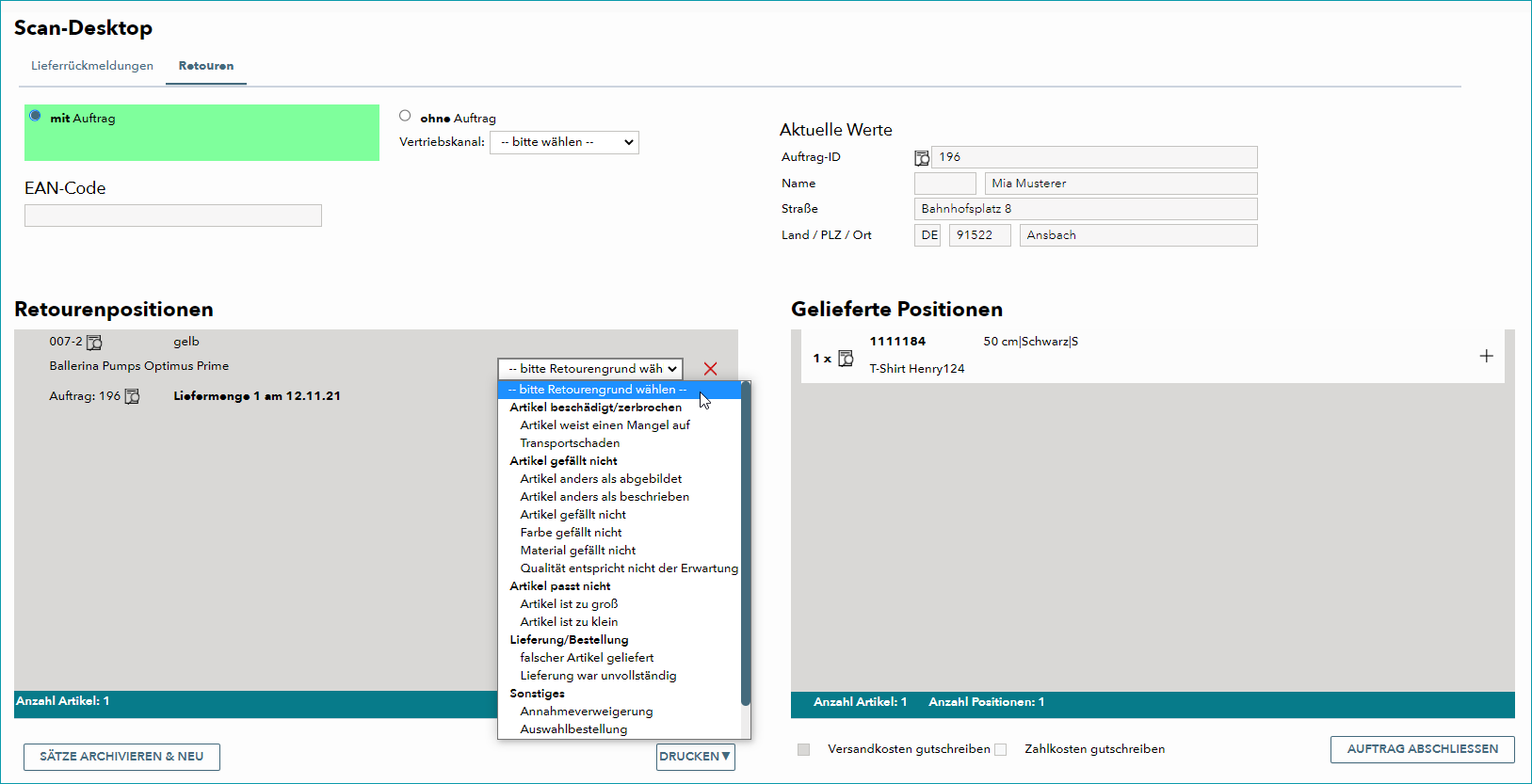Click the Straße field 'Bahnhofsplatz 8'

click(1086, 209)
